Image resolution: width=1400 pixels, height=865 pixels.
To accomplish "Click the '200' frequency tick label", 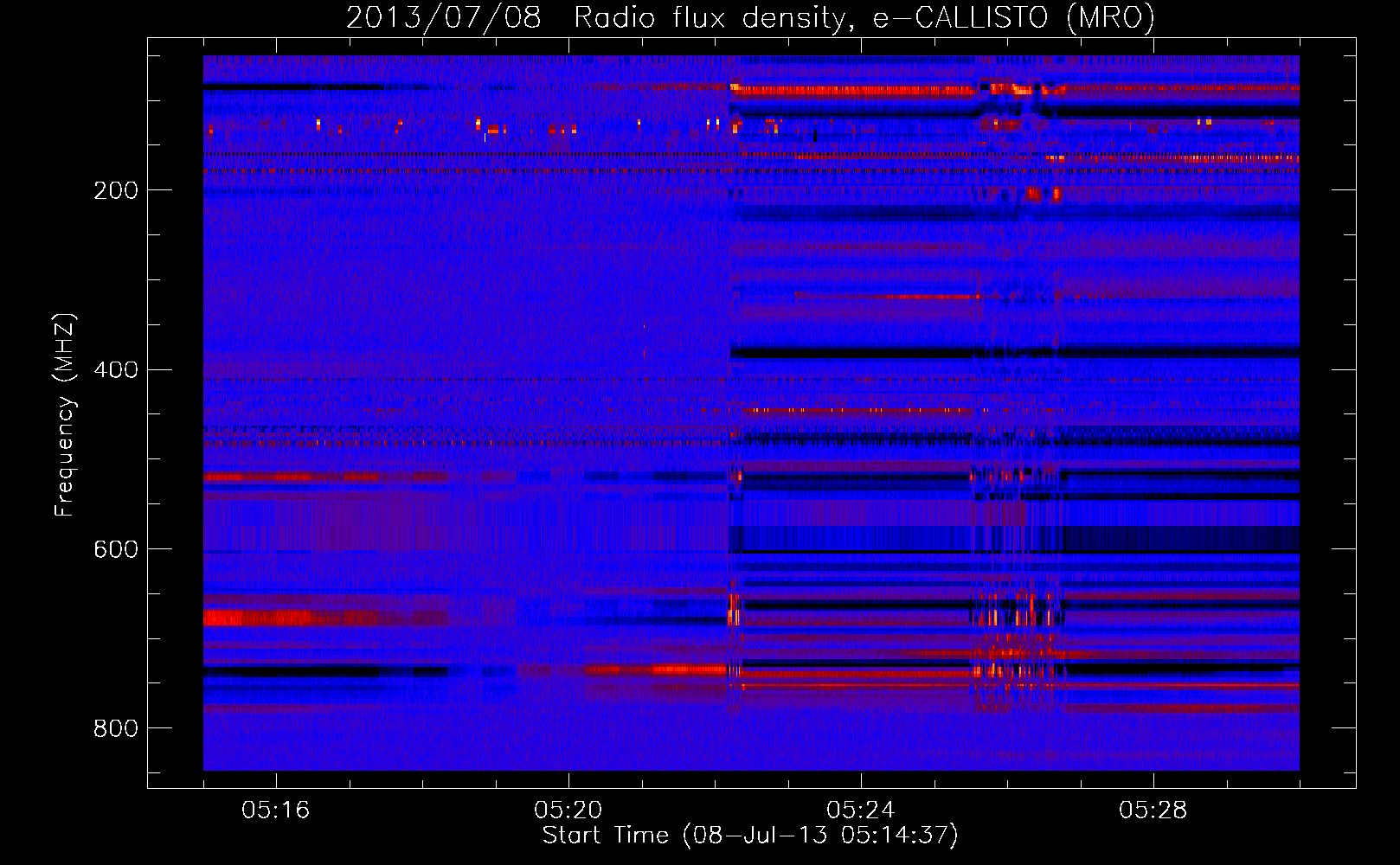I will 116,190.
